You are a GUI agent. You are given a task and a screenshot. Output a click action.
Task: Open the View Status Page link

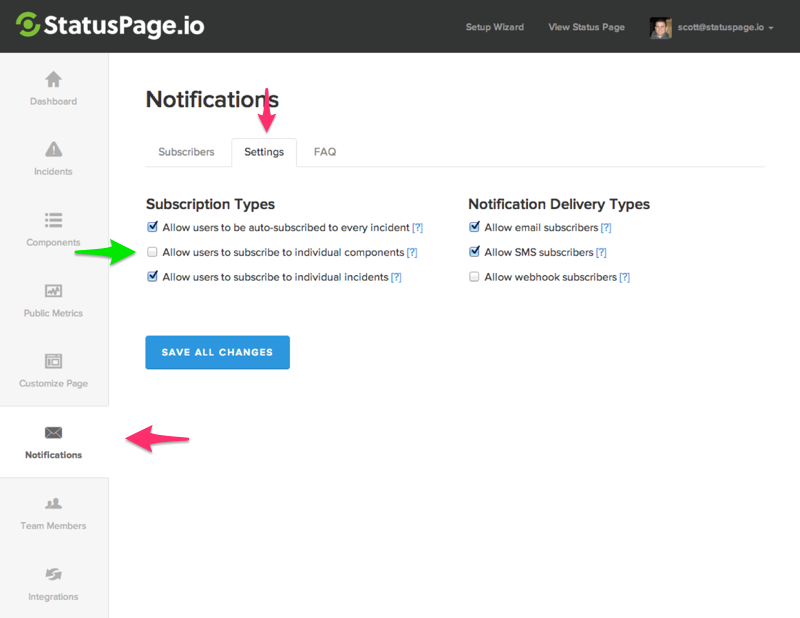coord(586,27)
